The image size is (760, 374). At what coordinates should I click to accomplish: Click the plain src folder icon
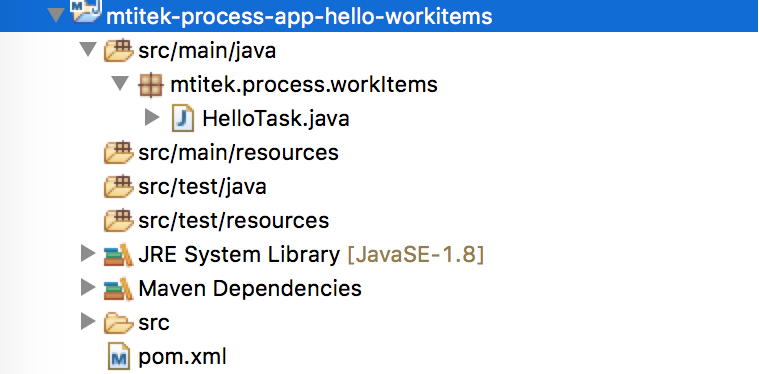[x=118, y=323]
